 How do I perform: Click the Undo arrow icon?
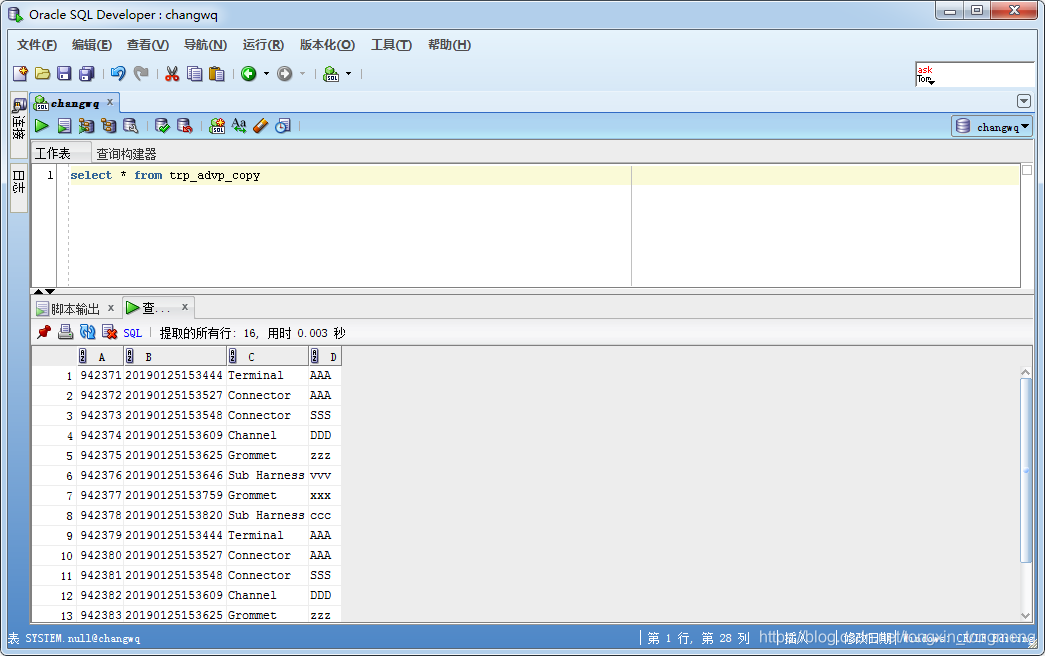point(118,73)
